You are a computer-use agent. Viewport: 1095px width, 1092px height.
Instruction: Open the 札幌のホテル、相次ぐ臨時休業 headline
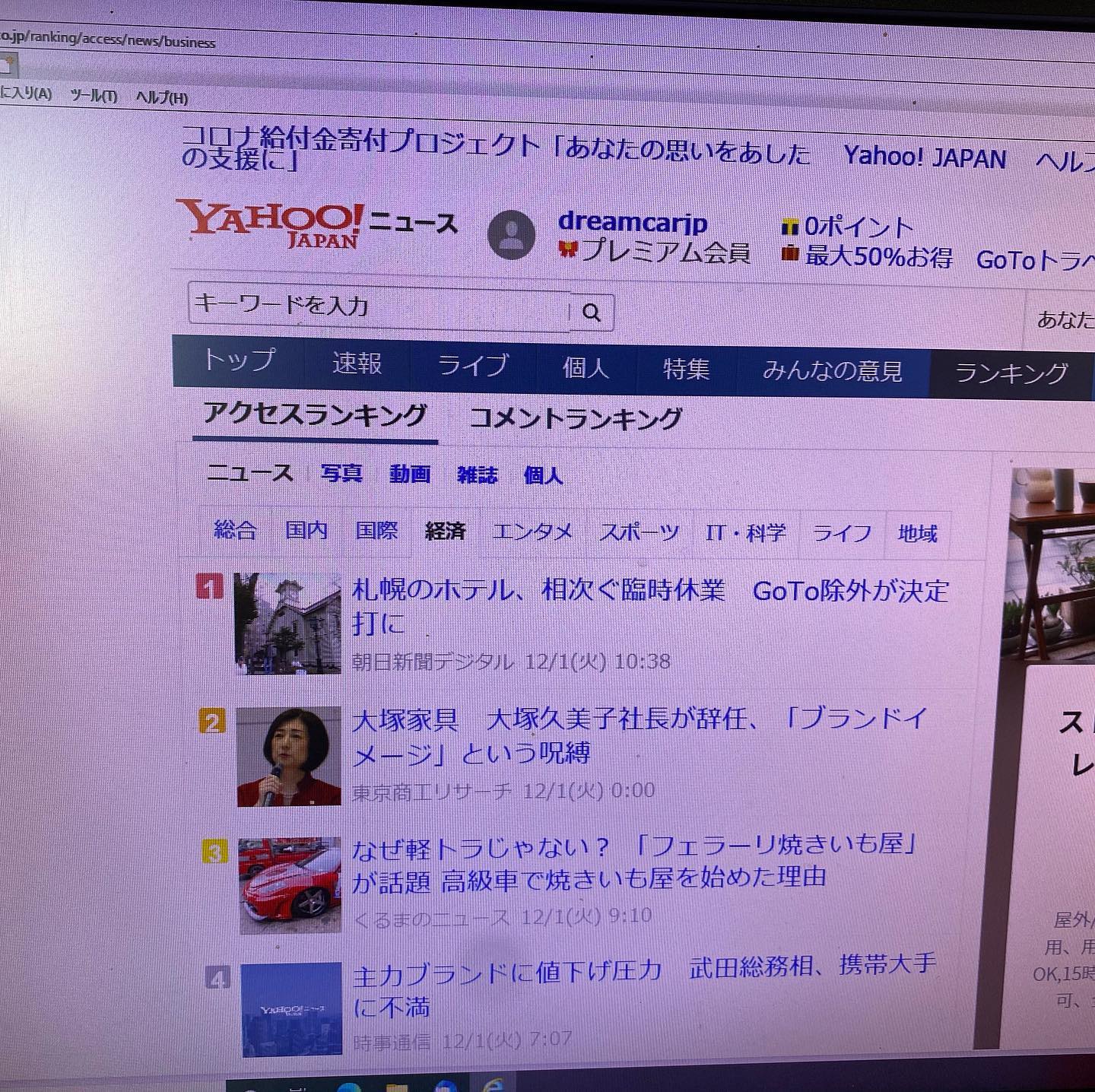tap(651, 607)
